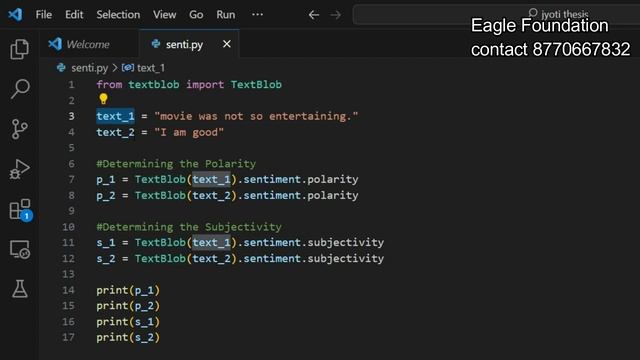Click the comment '#Determining the Polarity'
Viewport: 640px width, 360px height.
coord(176,164)
